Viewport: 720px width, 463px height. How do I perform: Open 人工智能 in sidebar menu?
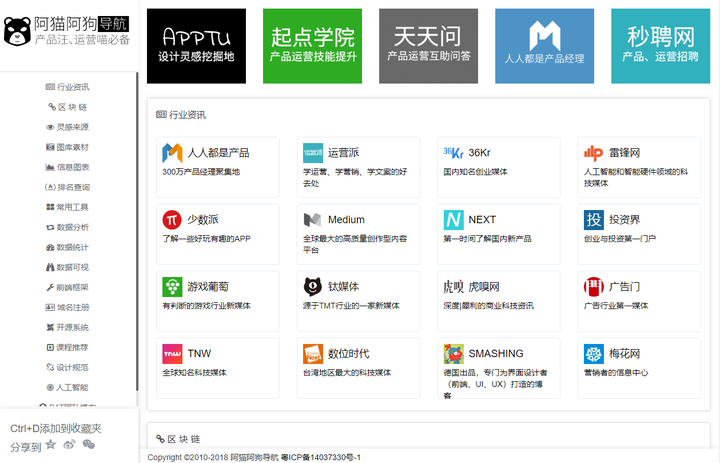[68, 388]
